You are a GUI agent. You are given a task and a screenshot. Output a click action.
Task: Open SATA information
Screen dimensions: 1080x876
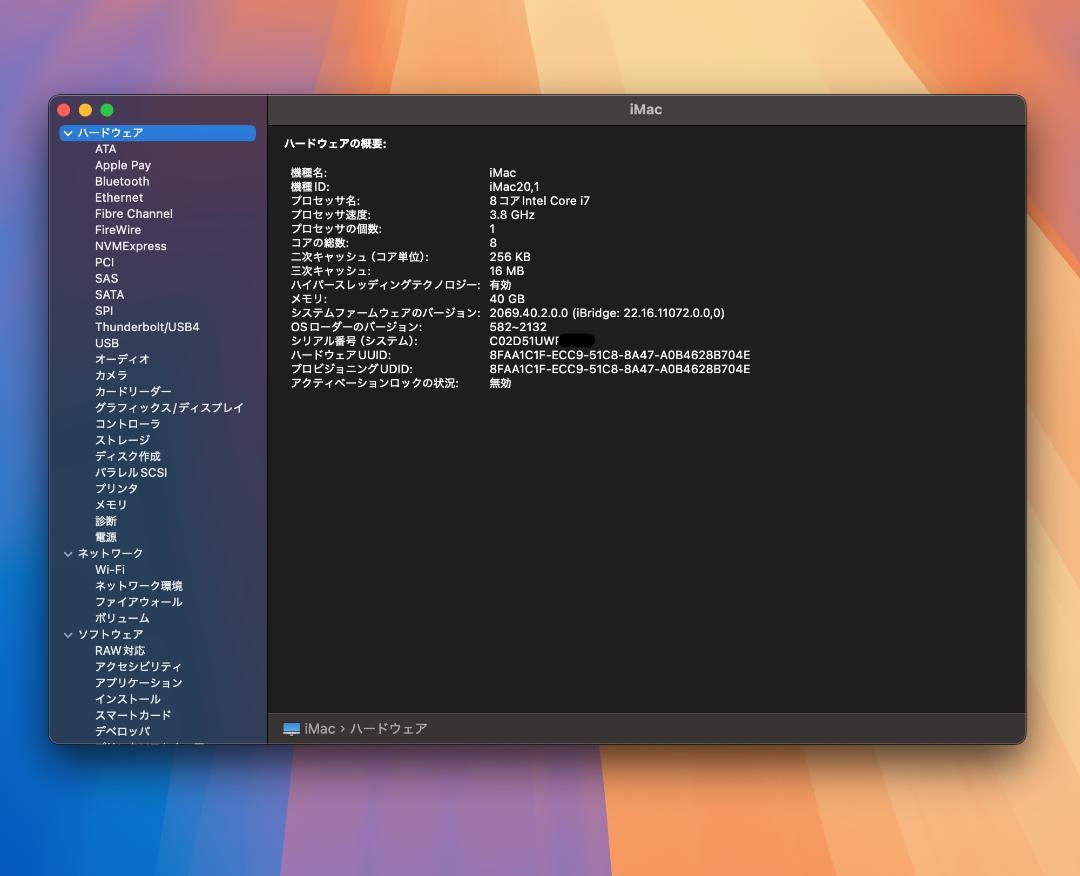(110, 295)
